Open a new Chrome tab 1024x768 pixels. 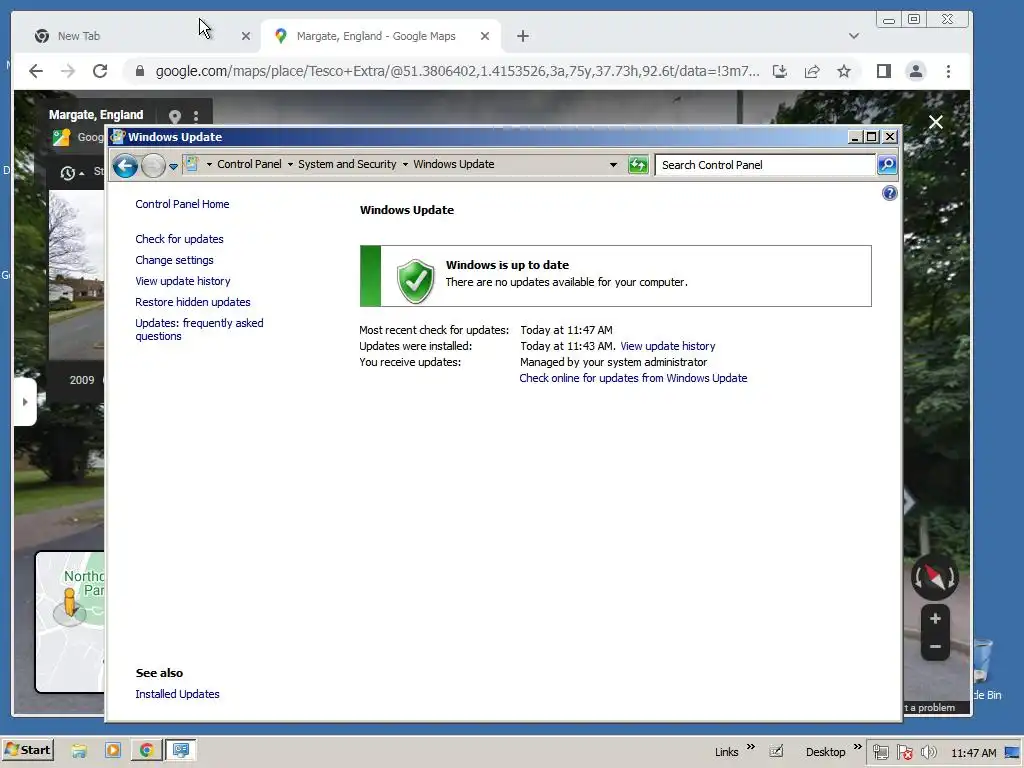(x=522, y=36)
